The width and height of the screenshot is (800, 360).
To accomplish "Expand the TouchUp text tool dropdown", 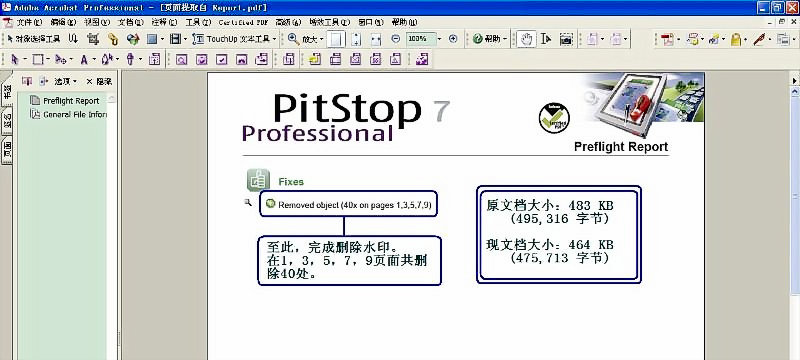I will [274, 39].
